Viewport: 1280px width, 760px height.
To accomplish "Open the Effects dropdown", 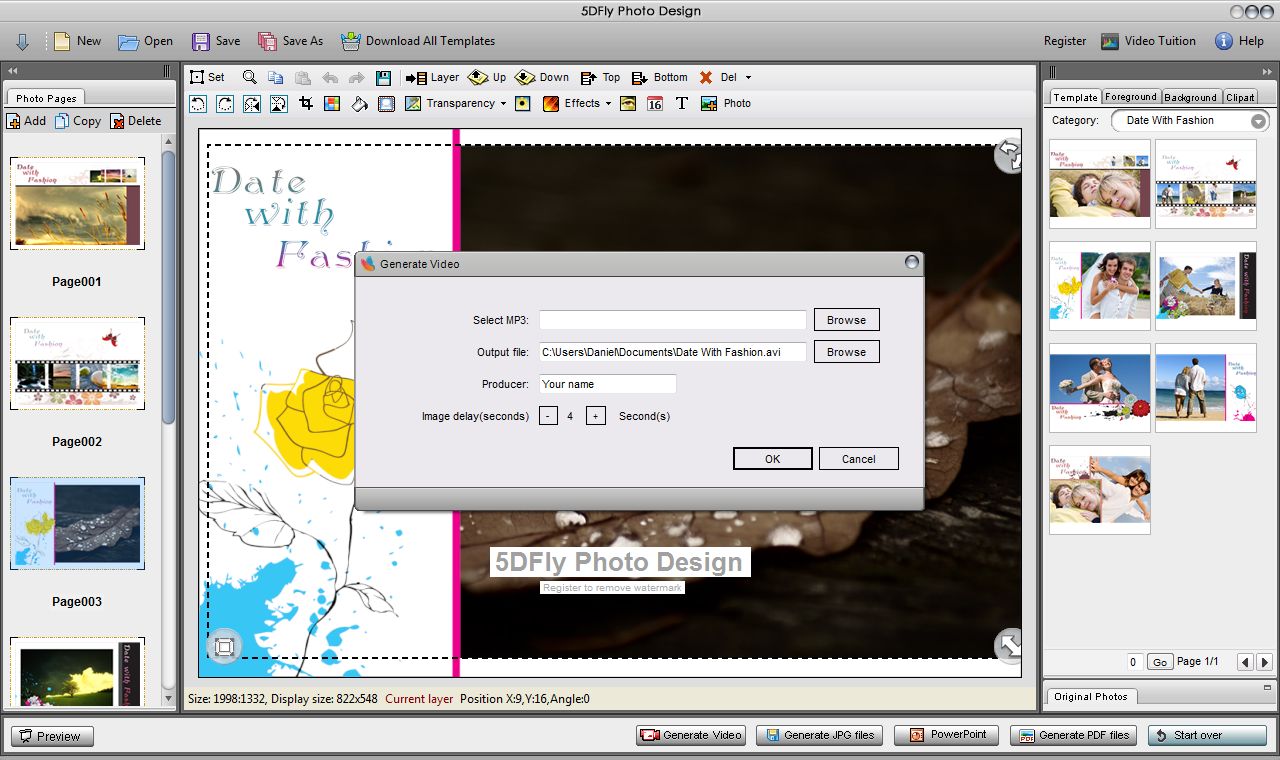I will click(608, 104).
